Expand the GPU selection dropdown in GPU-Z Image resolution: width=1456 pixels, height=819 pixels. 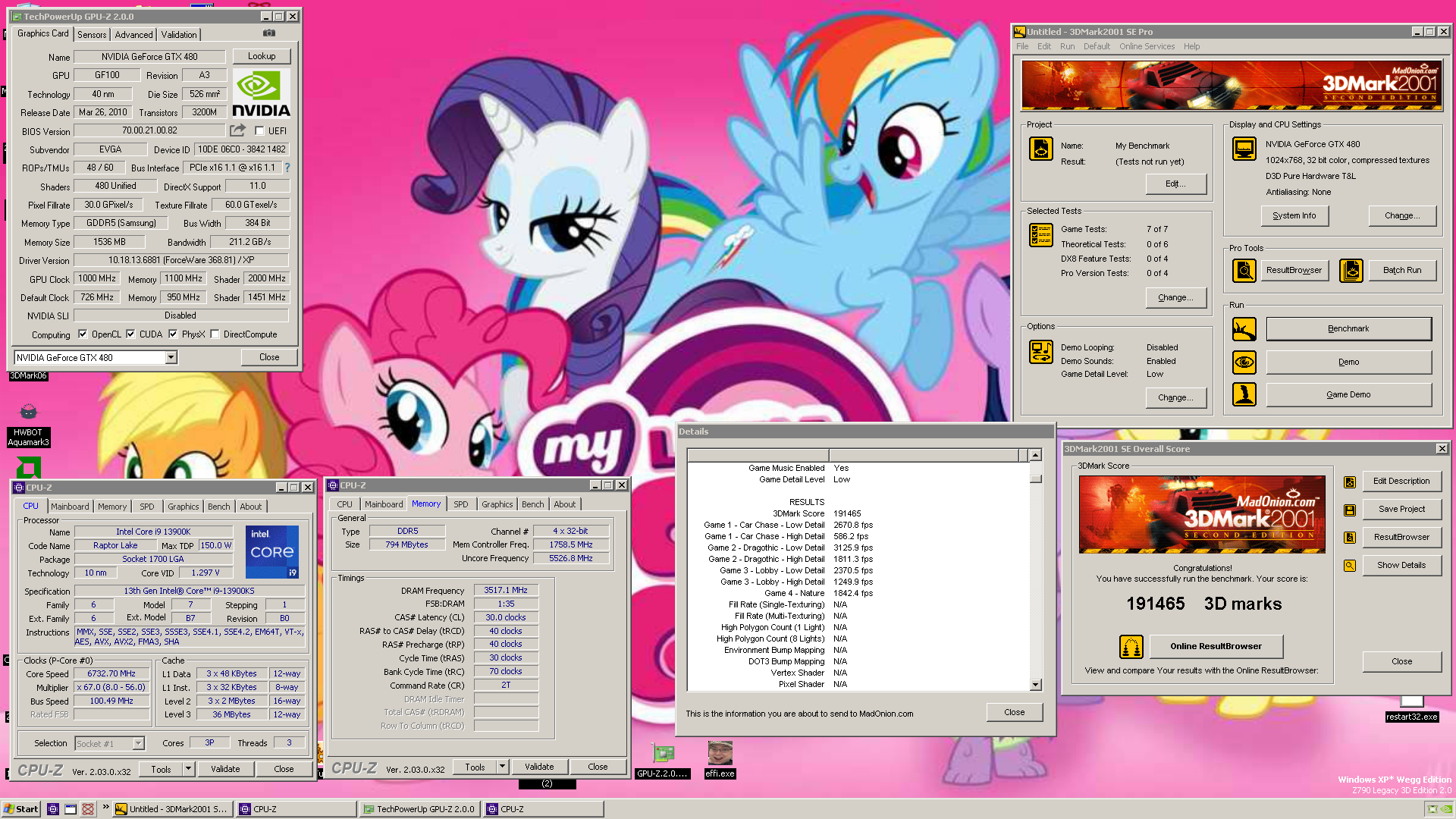click(171, 357)
